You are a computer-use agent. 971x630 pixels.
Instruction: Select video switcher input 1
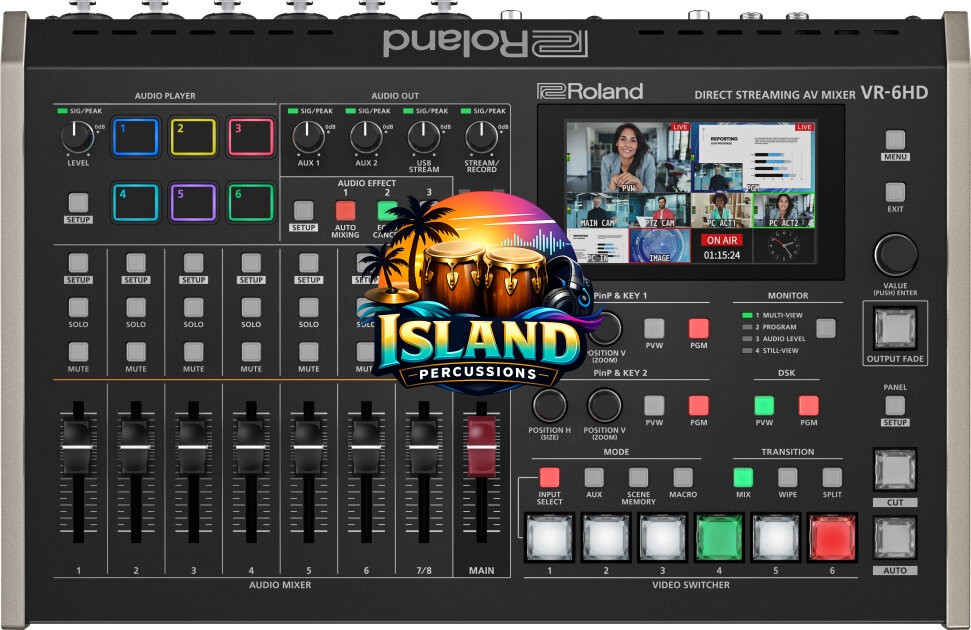tap(549, 537)
